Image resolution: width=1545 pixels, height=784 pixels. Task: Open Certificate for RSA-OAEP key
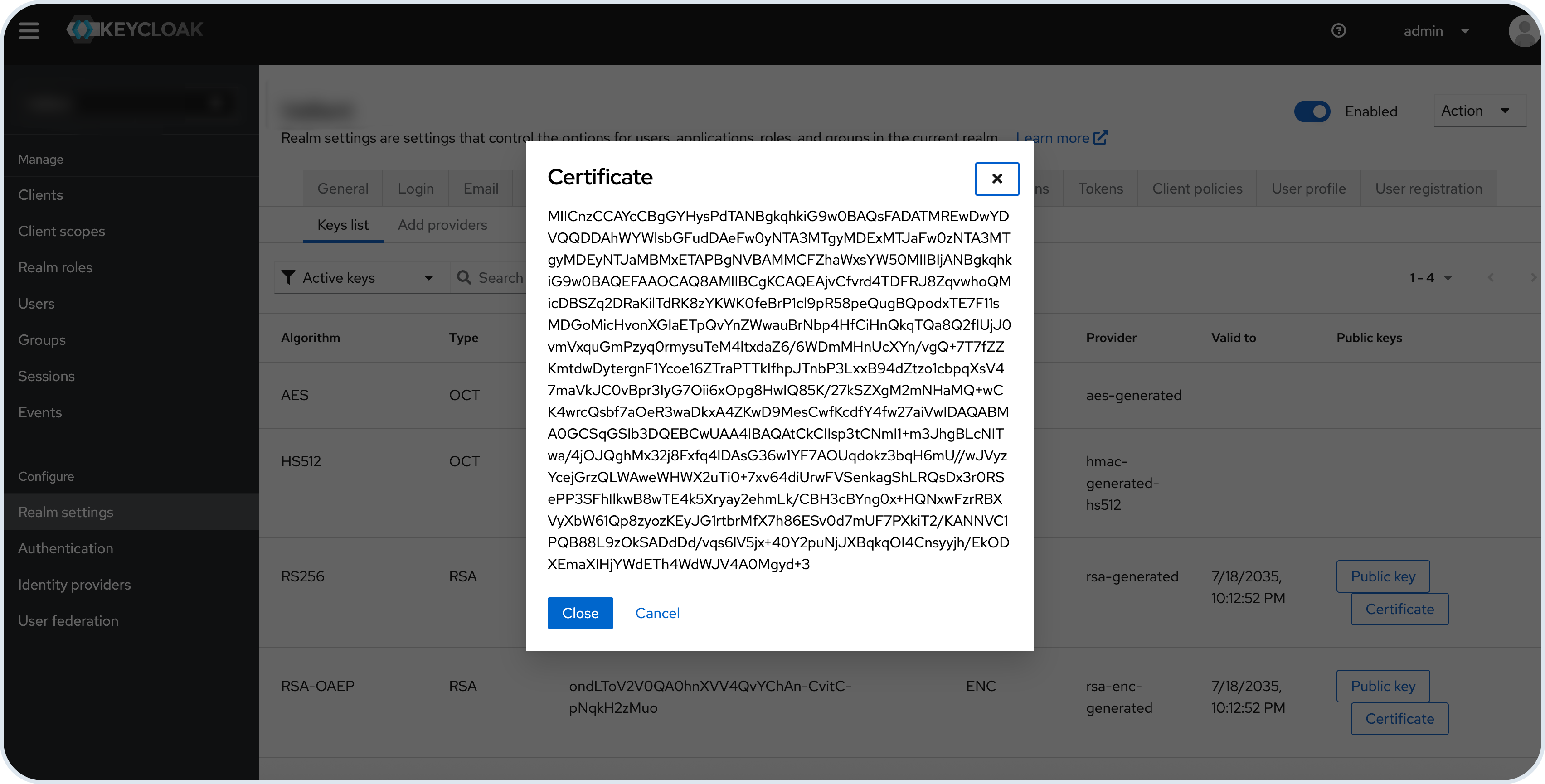tap(1399, 719)
